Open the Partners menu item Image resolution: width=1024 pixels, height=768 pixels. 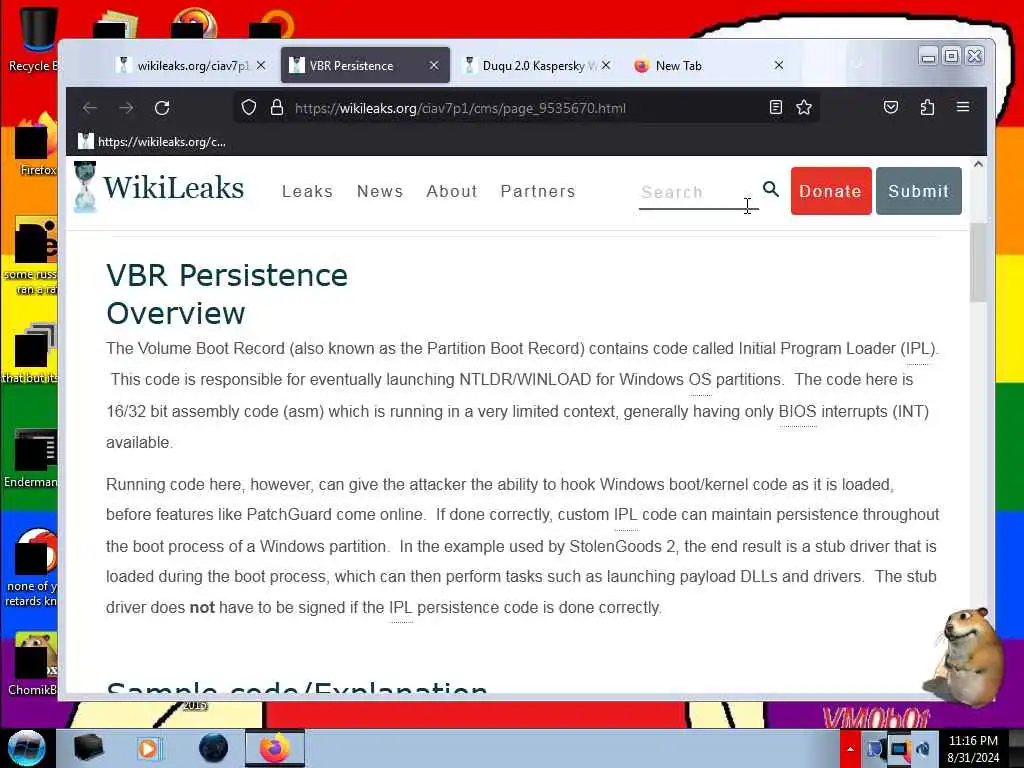coord(538,191)
